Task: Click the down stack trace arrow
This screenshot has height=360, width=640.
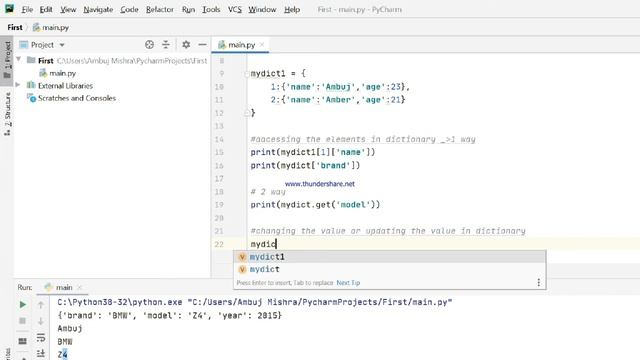Action: pyautogui.click(x=41, y=321)
